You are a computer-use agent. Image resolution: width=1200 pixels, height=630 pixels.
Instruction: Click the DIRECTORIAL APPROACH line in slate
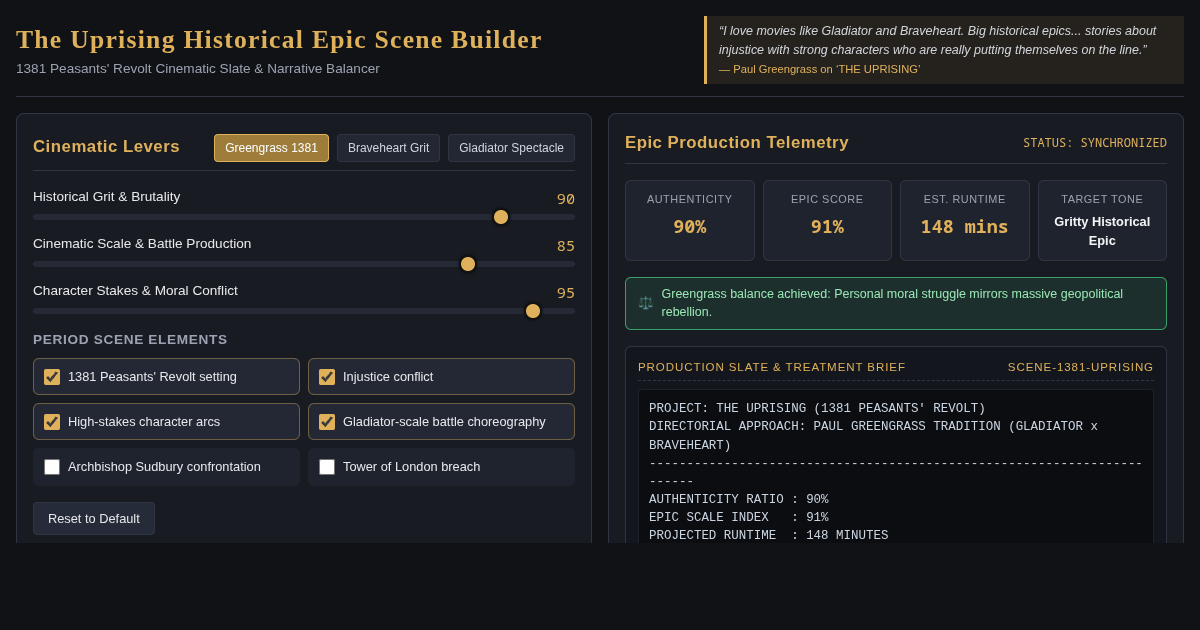tap(873, 436)
